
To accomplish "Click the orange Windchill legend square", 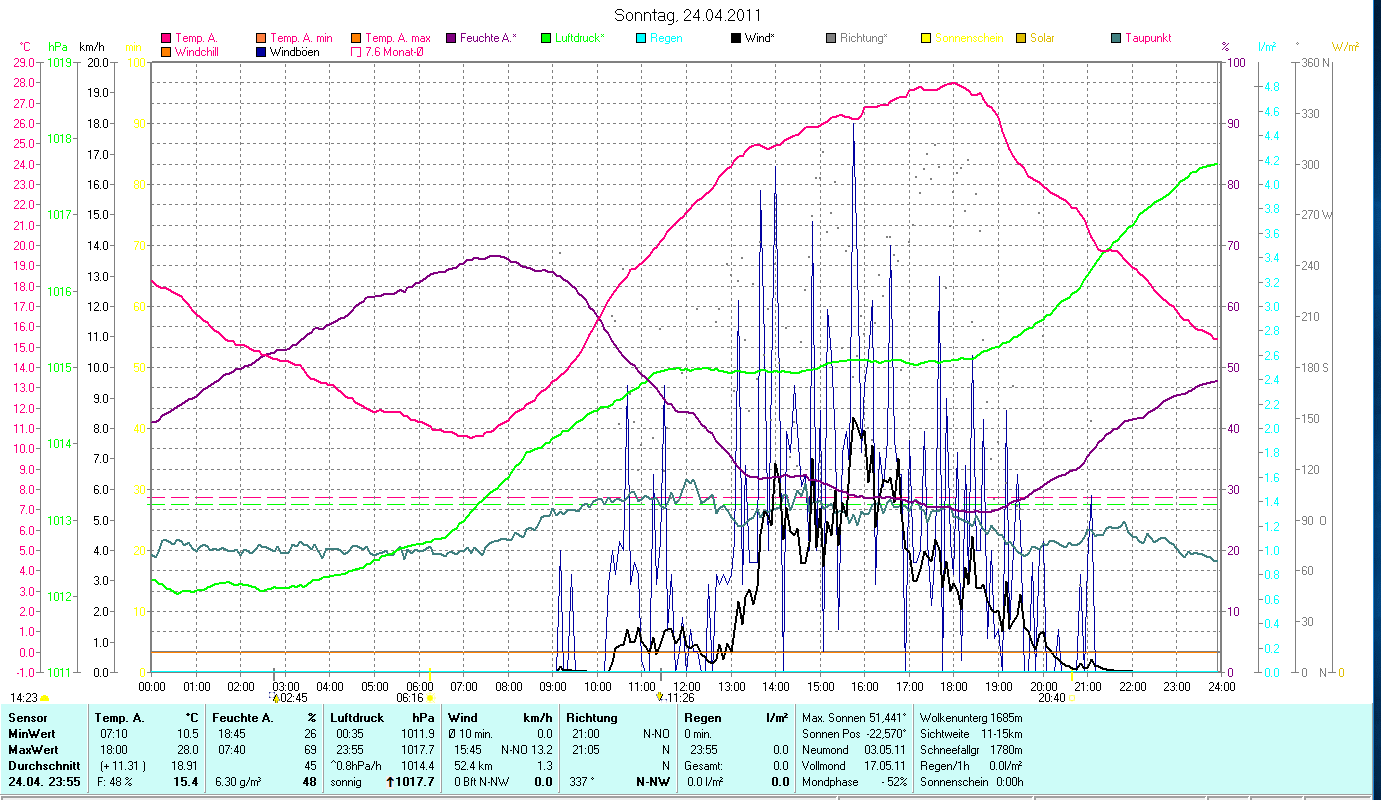I will [x=166, y=52].
